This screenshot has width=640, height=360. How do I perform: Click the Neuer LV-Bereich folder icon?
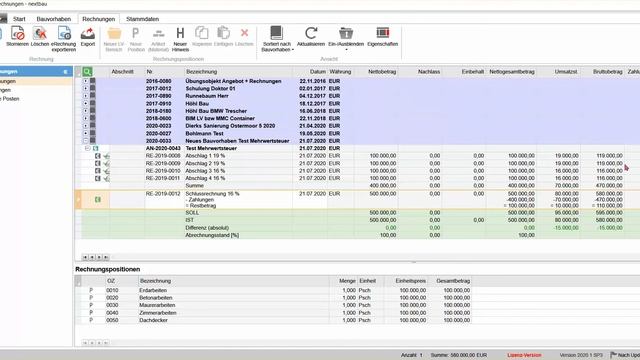[x=114, y=33]
